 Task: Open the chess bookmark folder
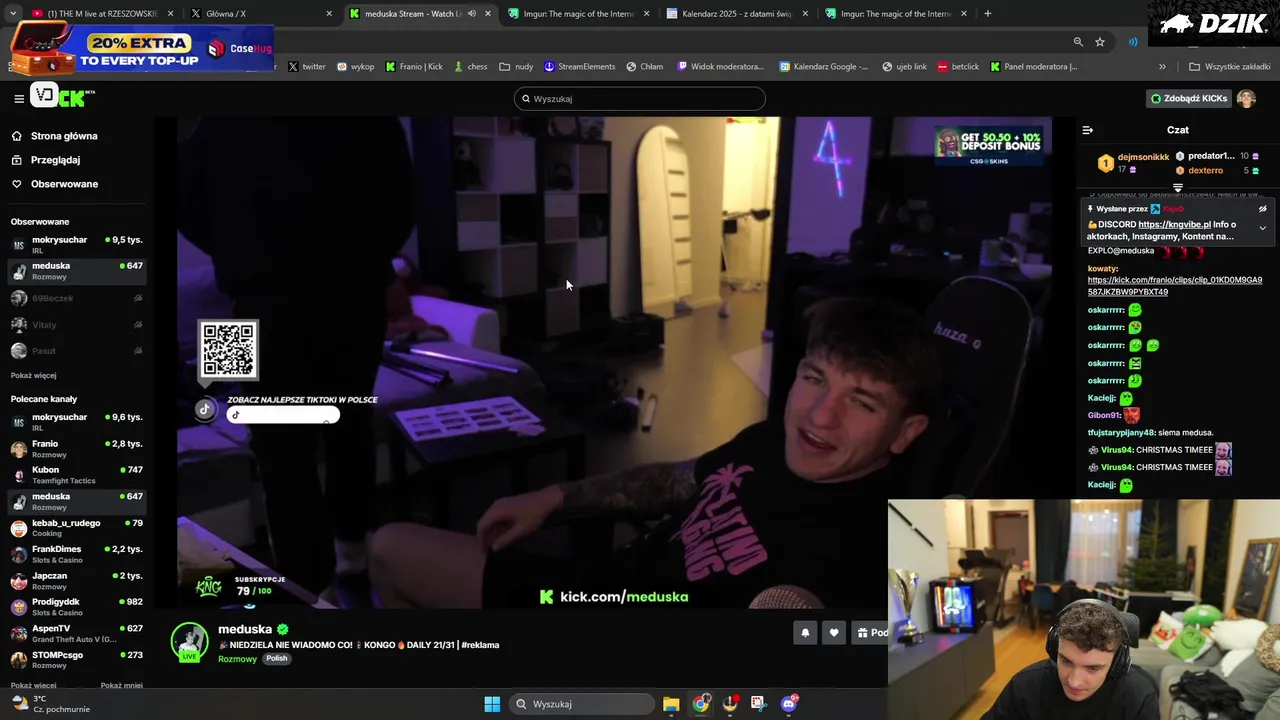470,67
